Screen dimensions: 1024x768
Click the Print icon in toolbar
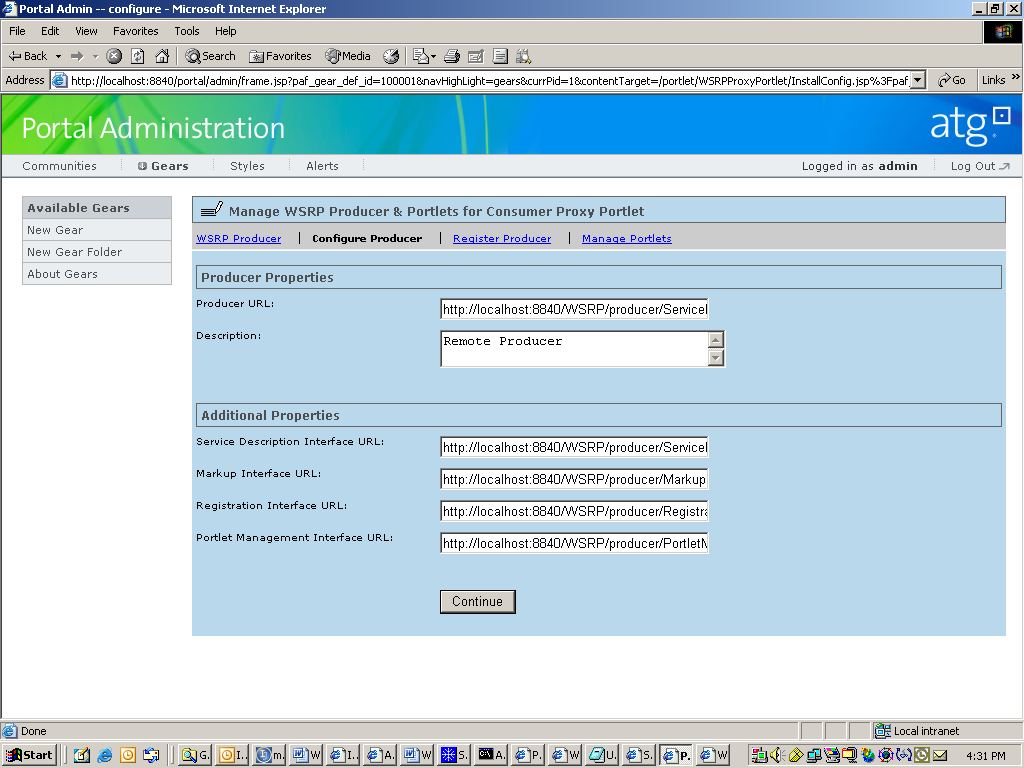(x=452, y=56)
